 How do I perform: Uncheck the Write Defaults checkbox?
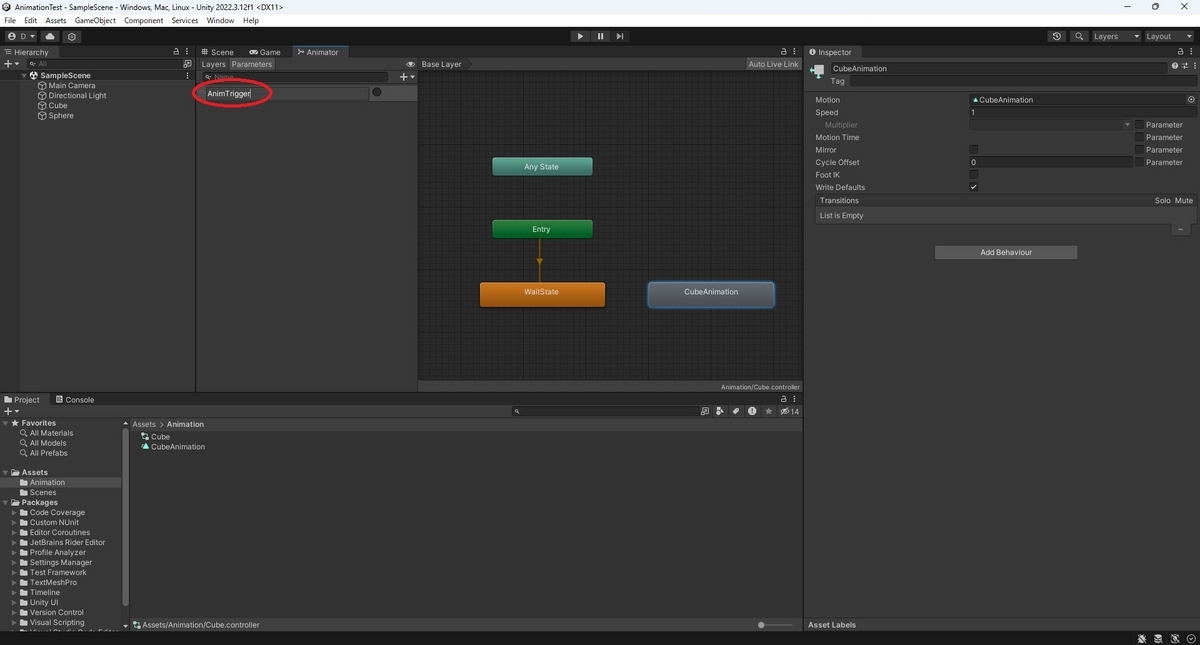974,187
